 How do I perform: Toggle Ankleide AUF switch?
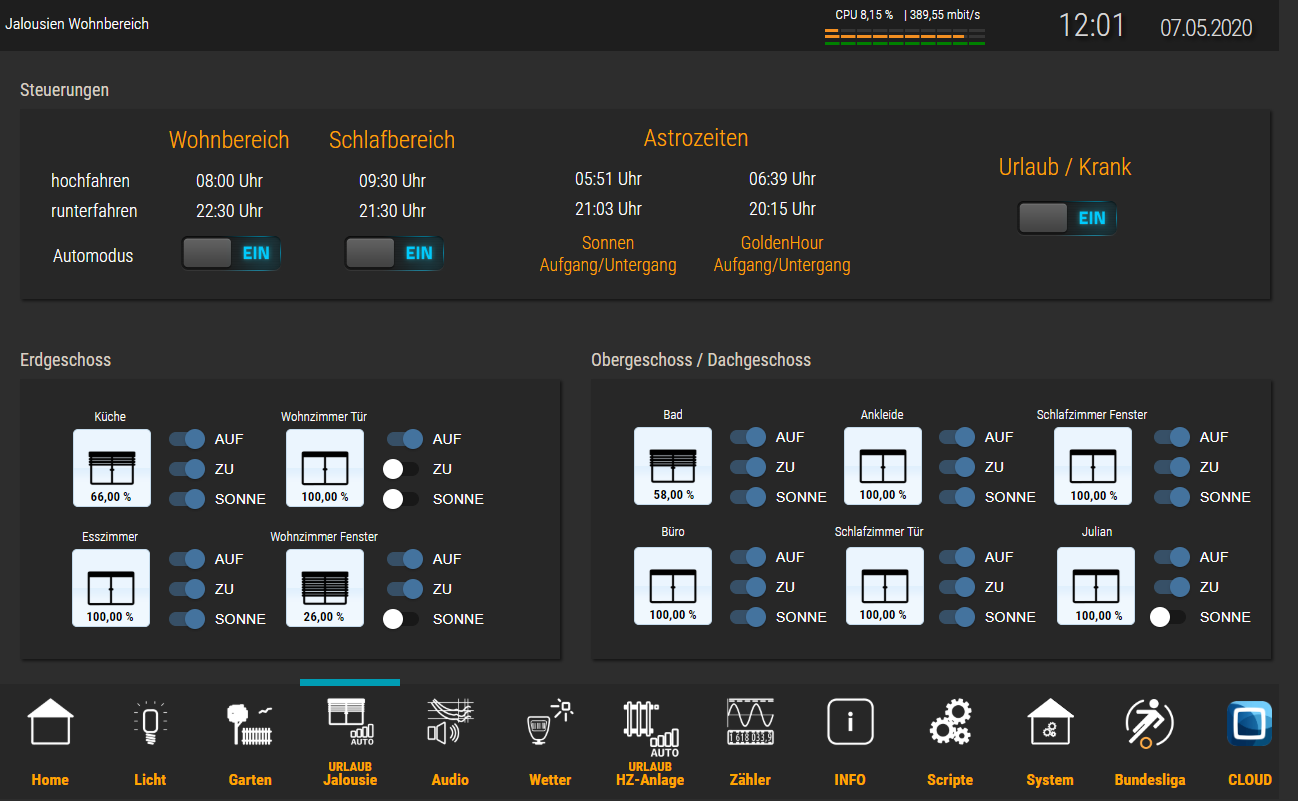pyautogui.click(x=956, y=437)
